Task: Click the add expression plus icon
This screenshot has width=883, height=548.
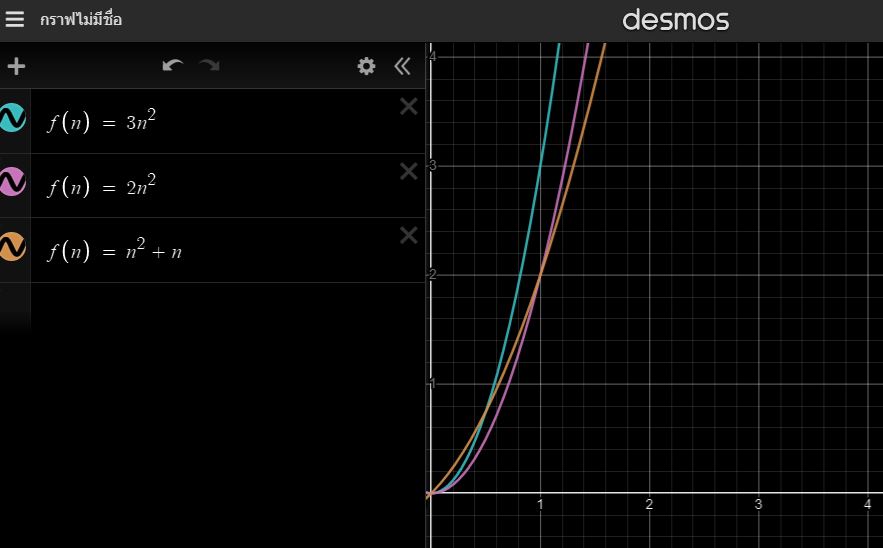Action: pyautogui.click(x=16, y=67)
